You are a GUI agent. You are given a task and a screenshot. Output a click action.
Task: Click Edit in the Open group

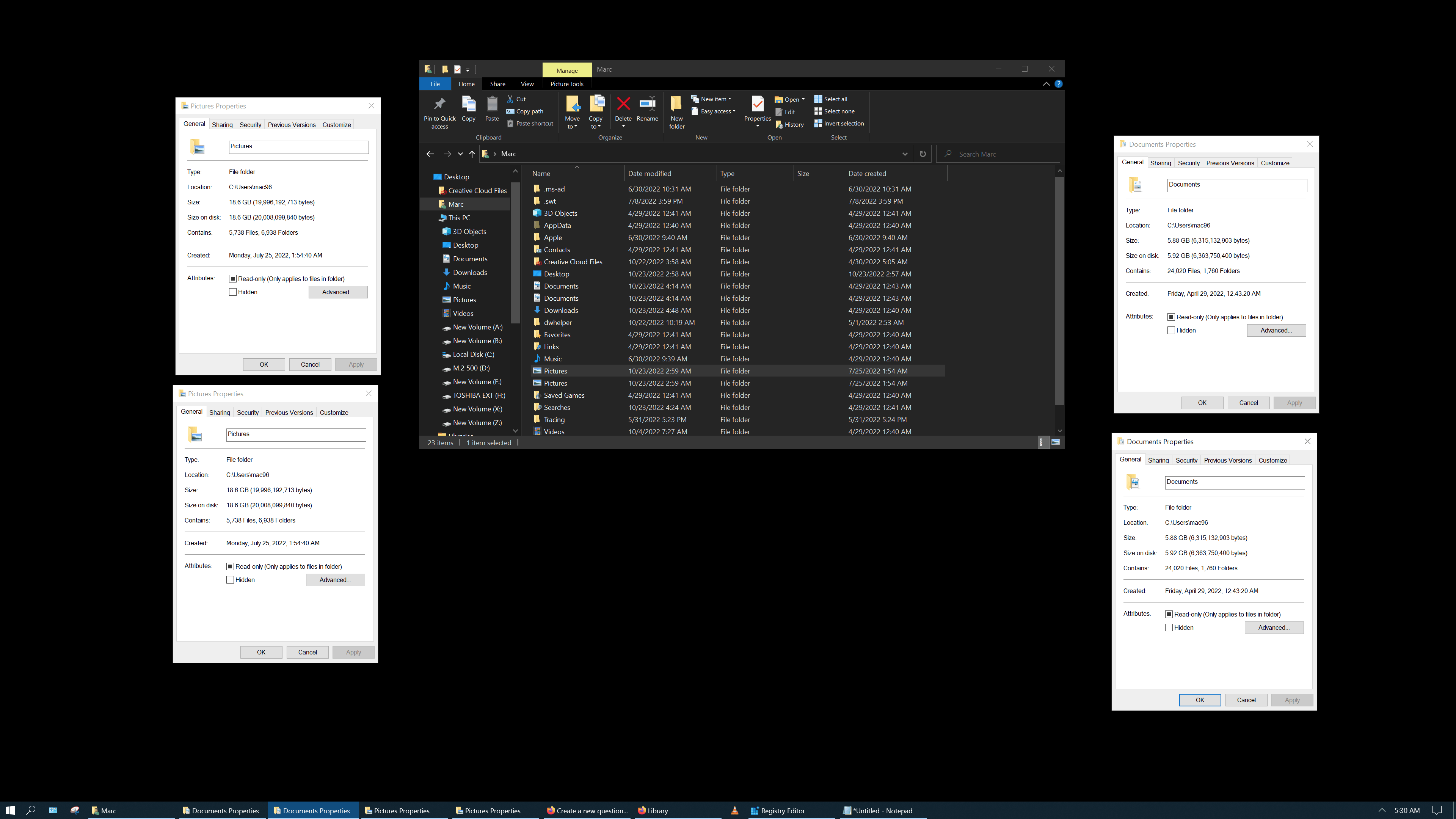(785, 112)
